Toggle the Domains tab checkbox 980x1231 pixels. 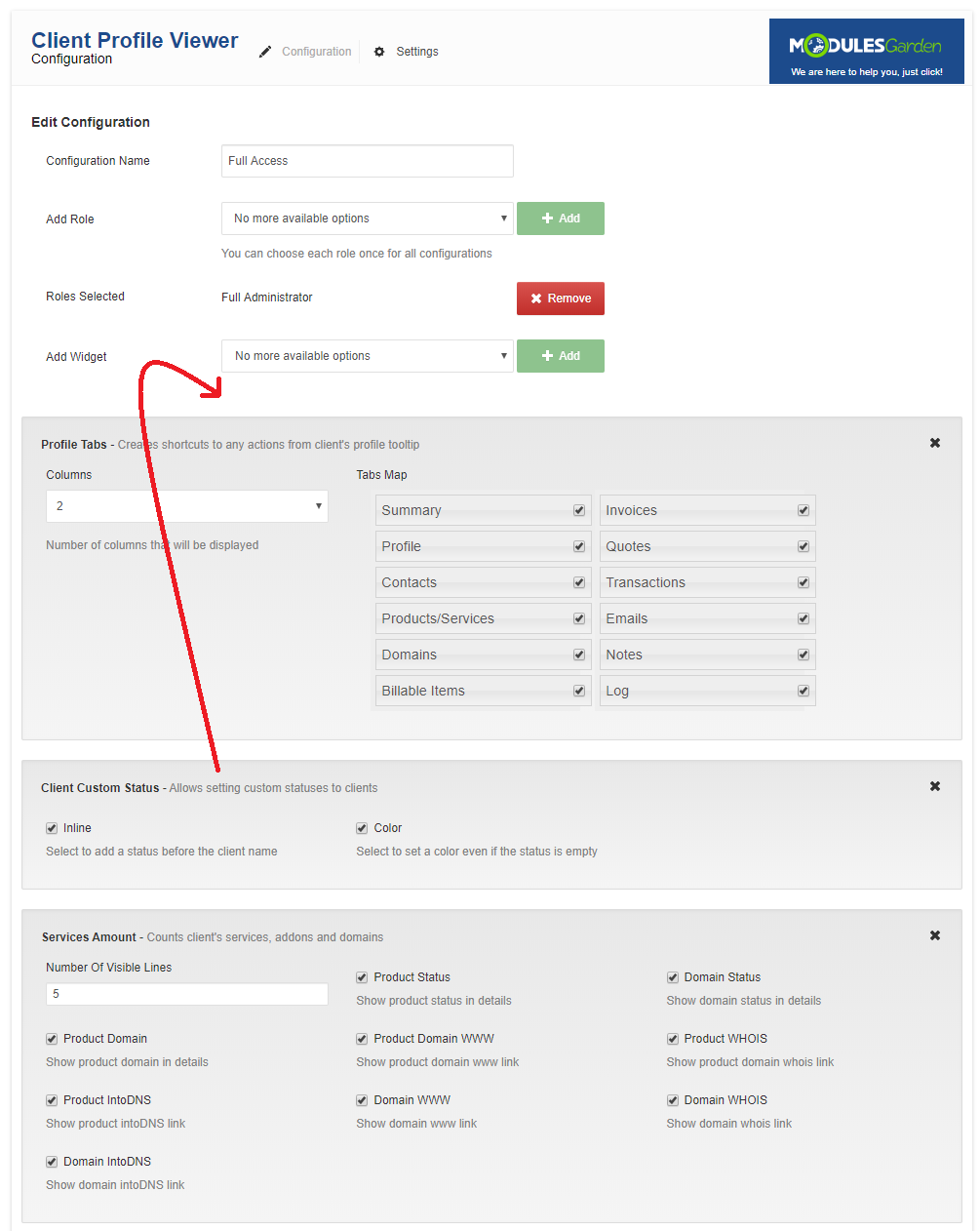click(x=579, y=655)
